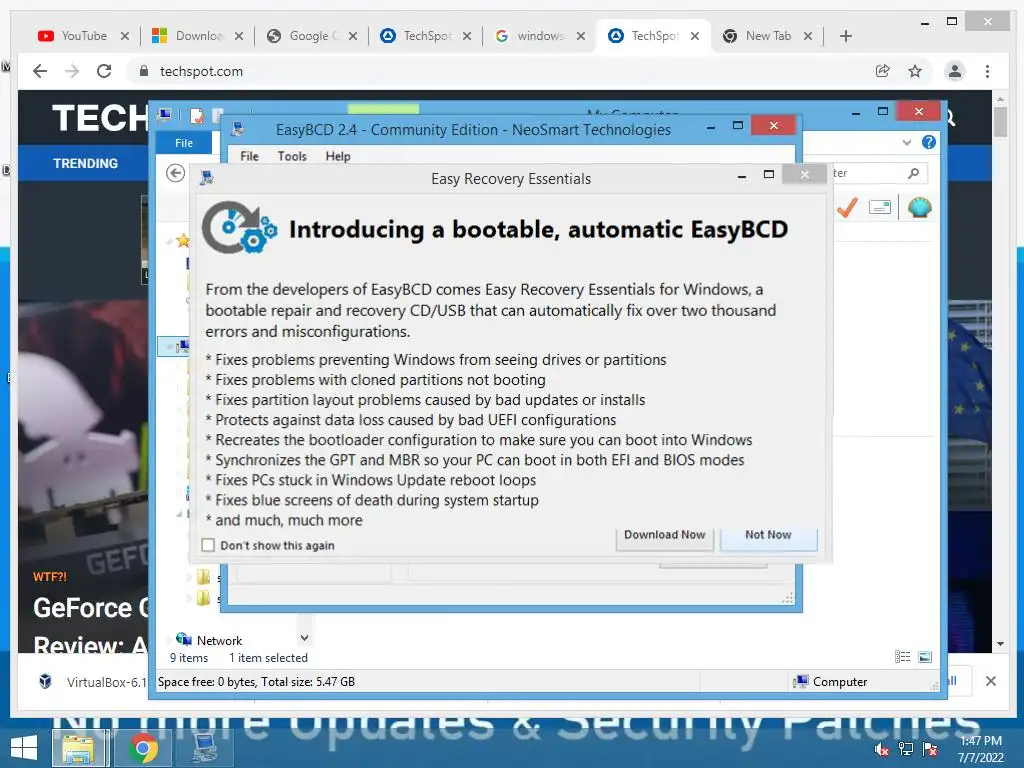Bookmark this page with the star

[915, 71]
